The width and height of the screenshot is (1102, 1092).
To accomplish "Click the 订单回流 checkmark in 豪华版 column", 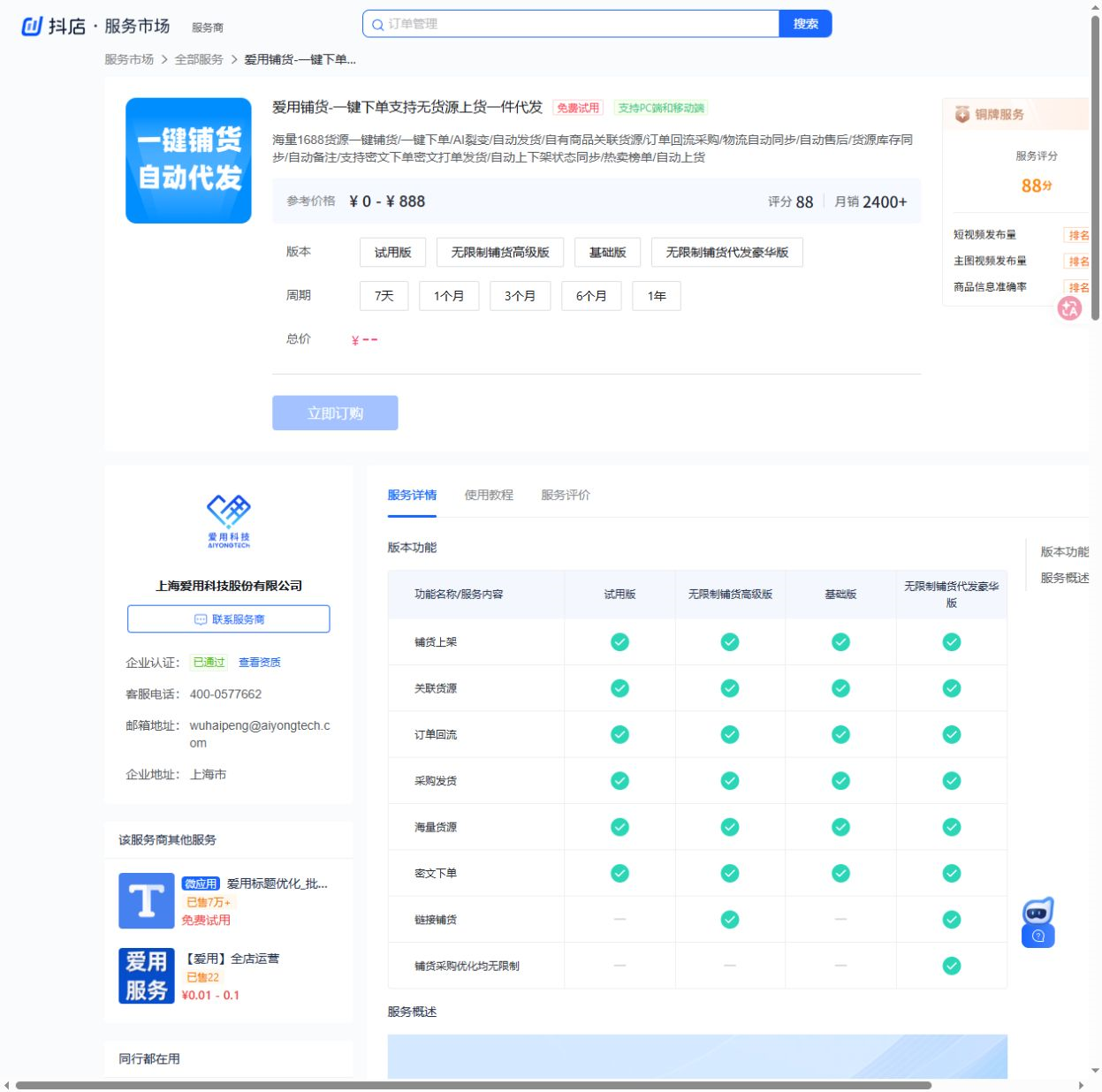I will coord(952,734).
